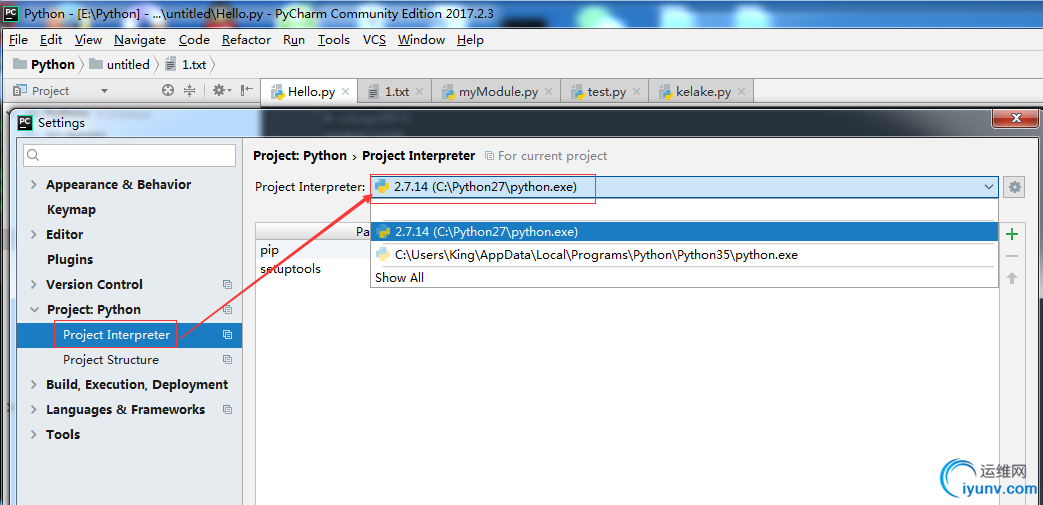Click the untitled folder in breadcrumb

[x=120, y=65]
